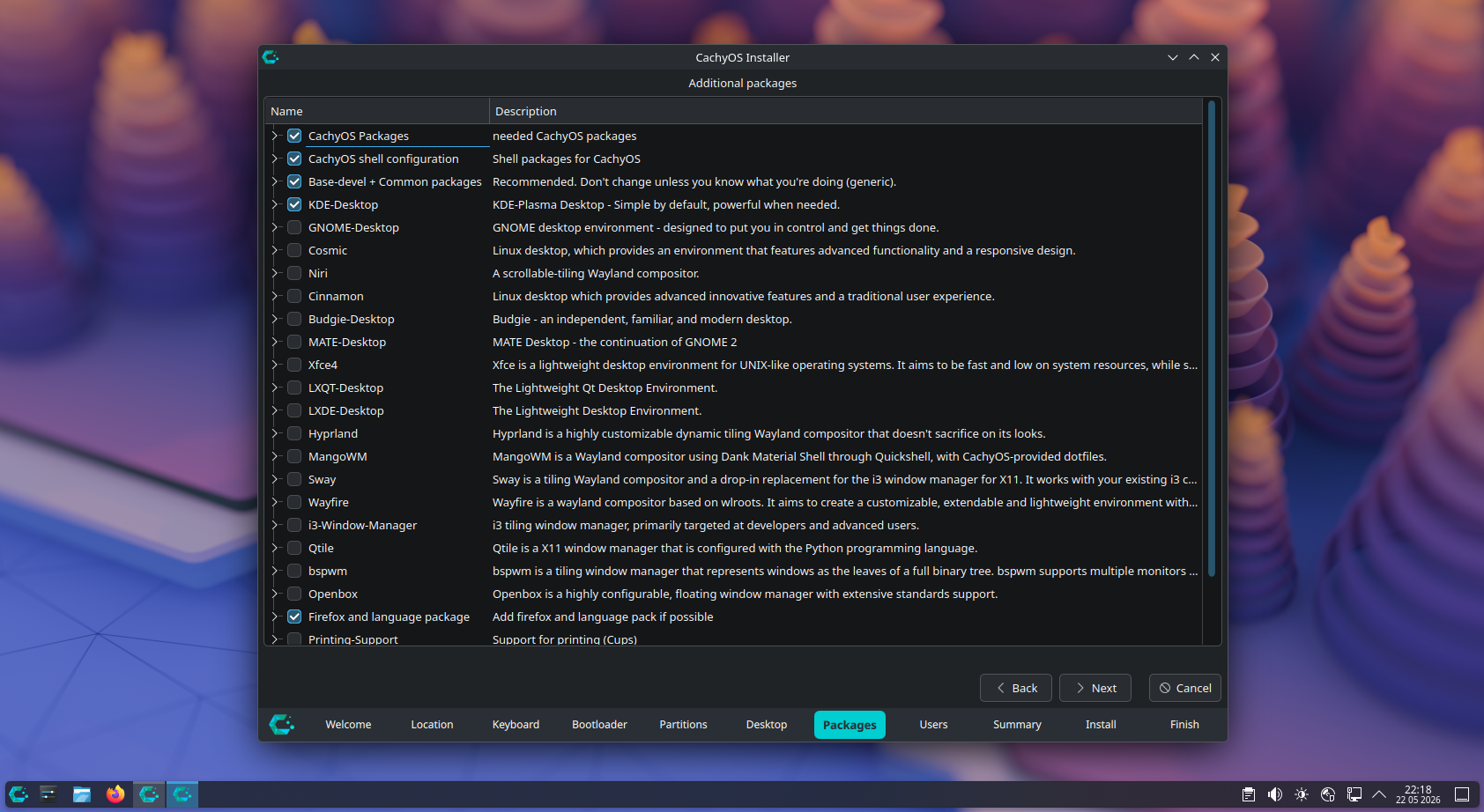Click the Show Desktop button in the panel
The height and width of the screenshot is (812, 1484).
1462,794
